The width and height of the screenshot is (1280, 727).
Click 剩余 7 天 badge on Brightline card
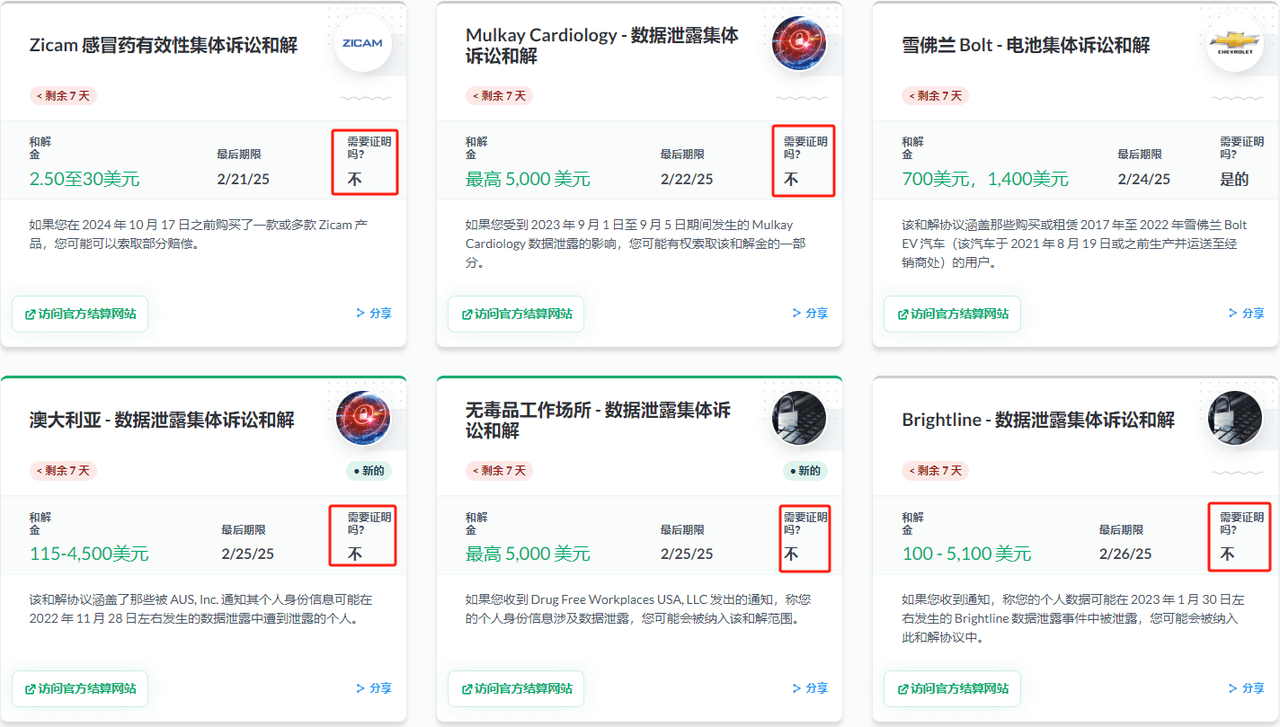tap(936, 471)
